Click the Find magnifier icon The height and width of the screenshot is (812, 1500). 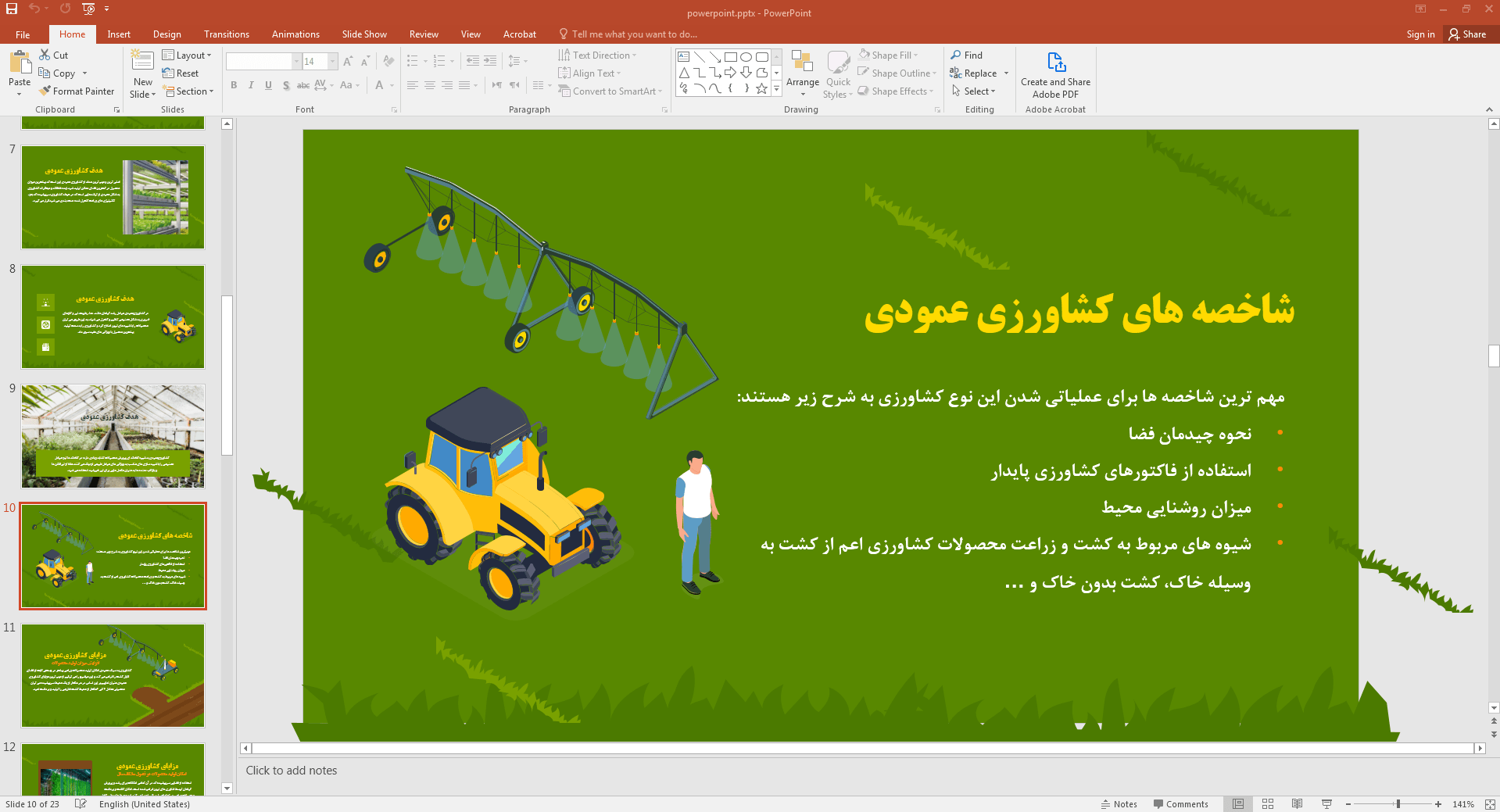tap(956, 55)
